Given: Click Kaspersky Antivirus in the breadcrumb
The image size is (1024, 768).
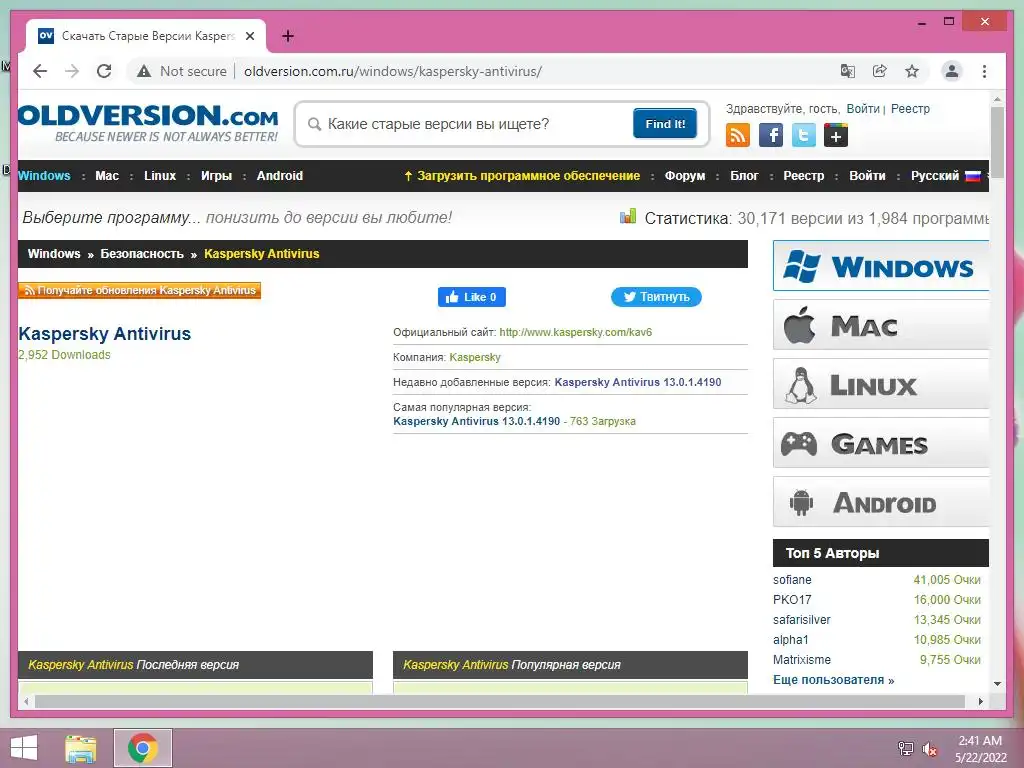Looking at the screenshot, I should click(261, 254).
